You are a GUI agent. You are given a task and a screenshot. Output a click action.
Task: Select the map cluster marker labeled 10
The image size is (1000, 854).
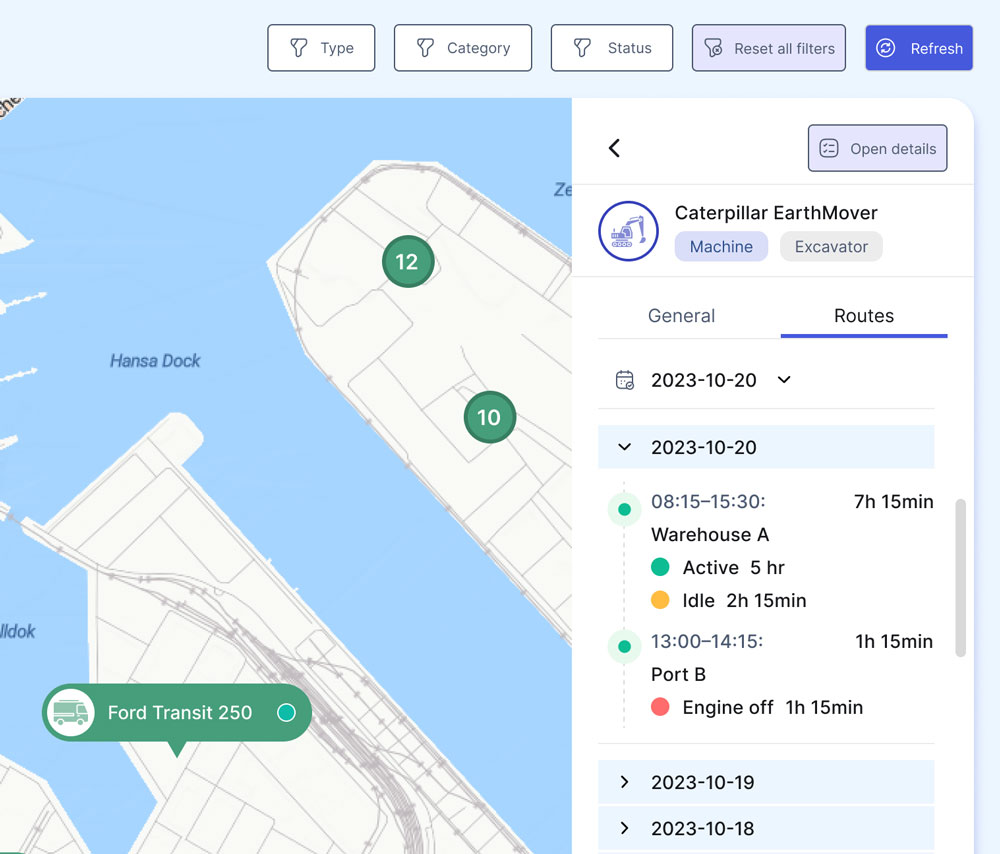coord(489,417)
